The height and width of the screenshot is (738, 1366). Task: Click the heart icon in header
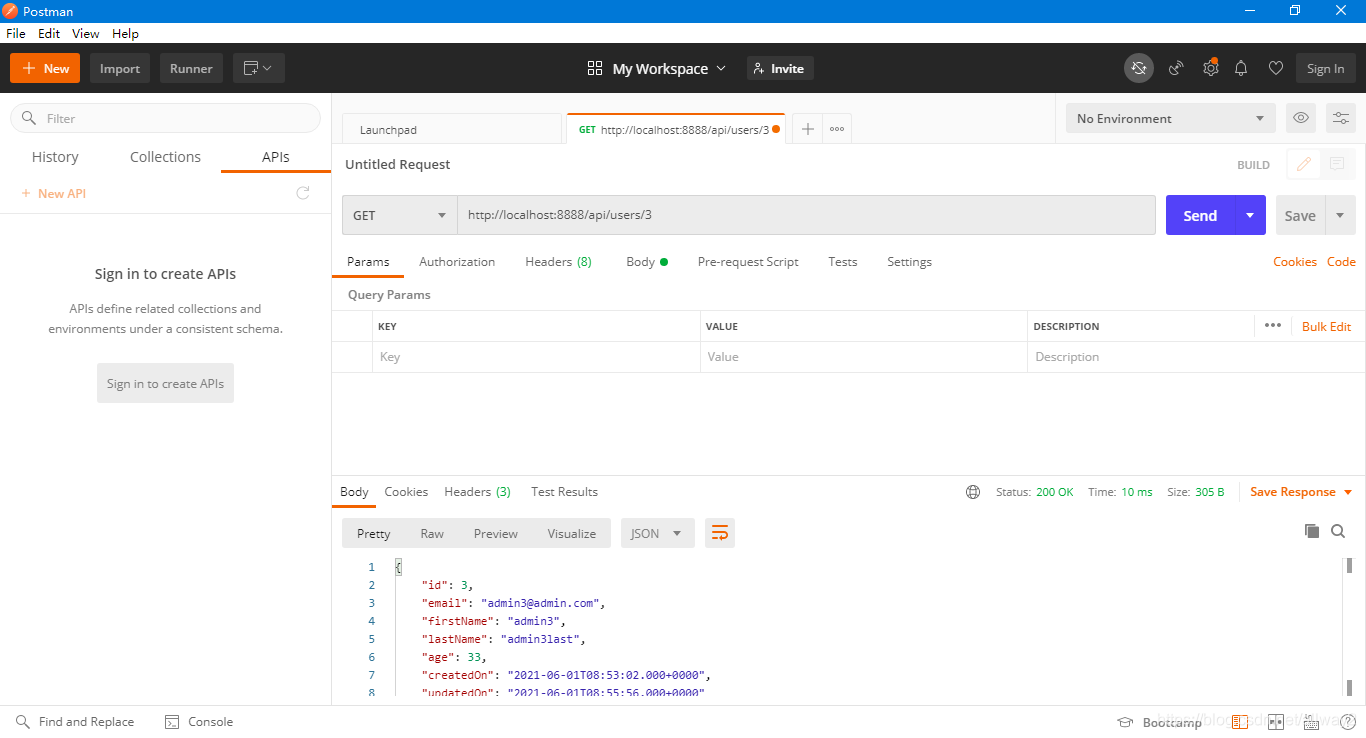pos(1275,68)
